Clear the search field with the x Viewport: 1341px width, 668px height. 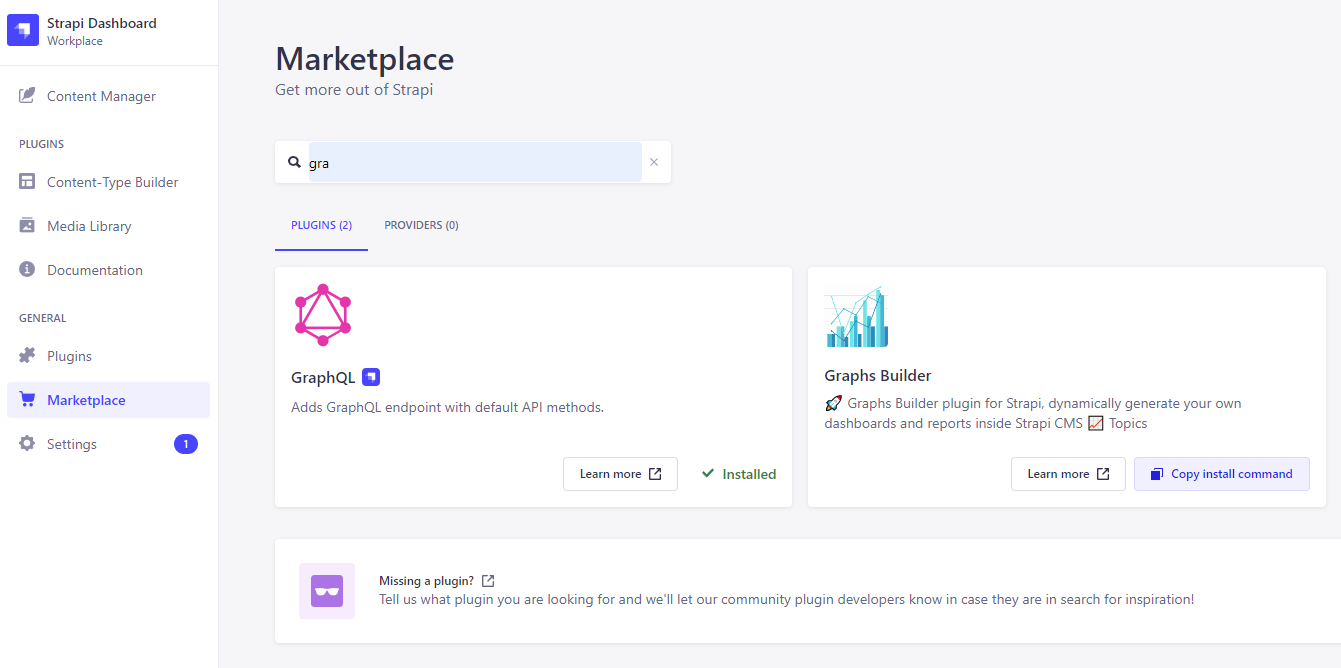click(x=654, y=162)
